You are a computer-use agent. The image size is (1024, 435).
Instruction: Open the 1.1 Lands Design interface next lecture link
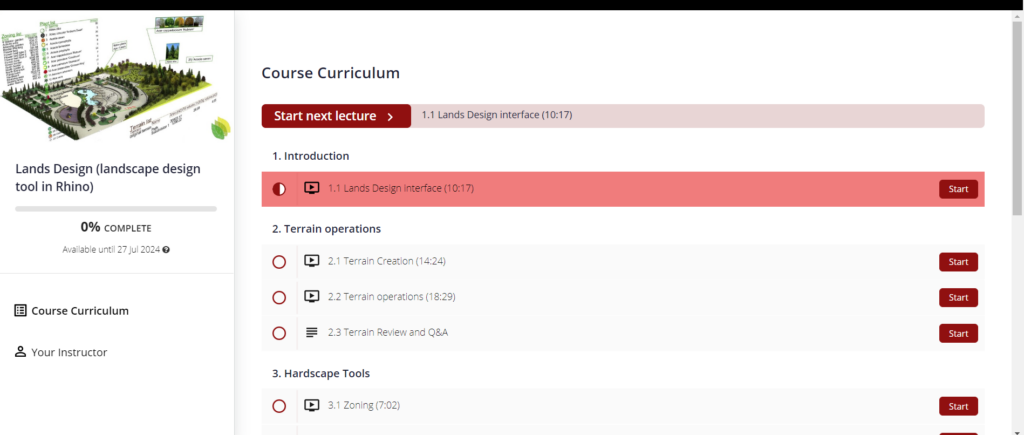click(497, 115)
